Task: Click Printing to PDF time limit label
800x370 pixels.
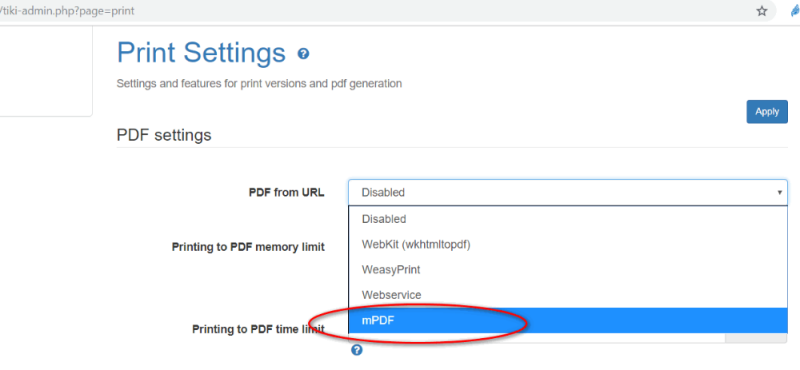Action: pos(258,329)
